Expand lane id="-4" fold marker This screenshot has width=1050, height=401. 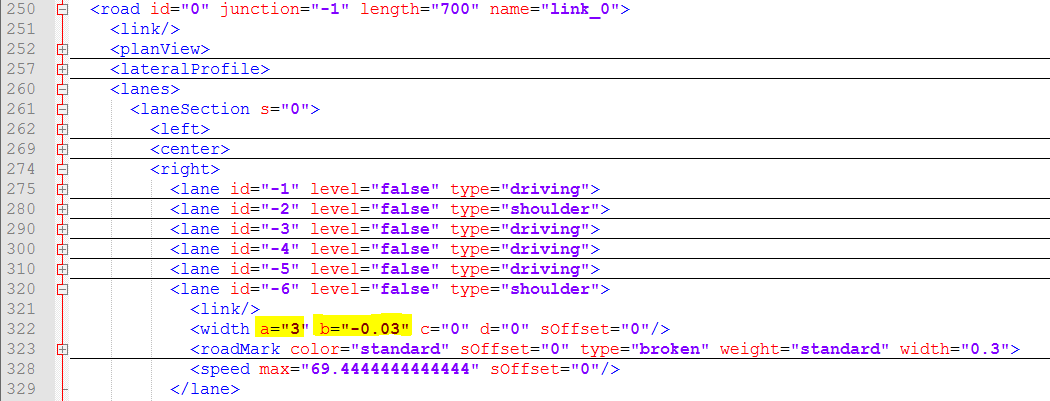coord(62,250)
